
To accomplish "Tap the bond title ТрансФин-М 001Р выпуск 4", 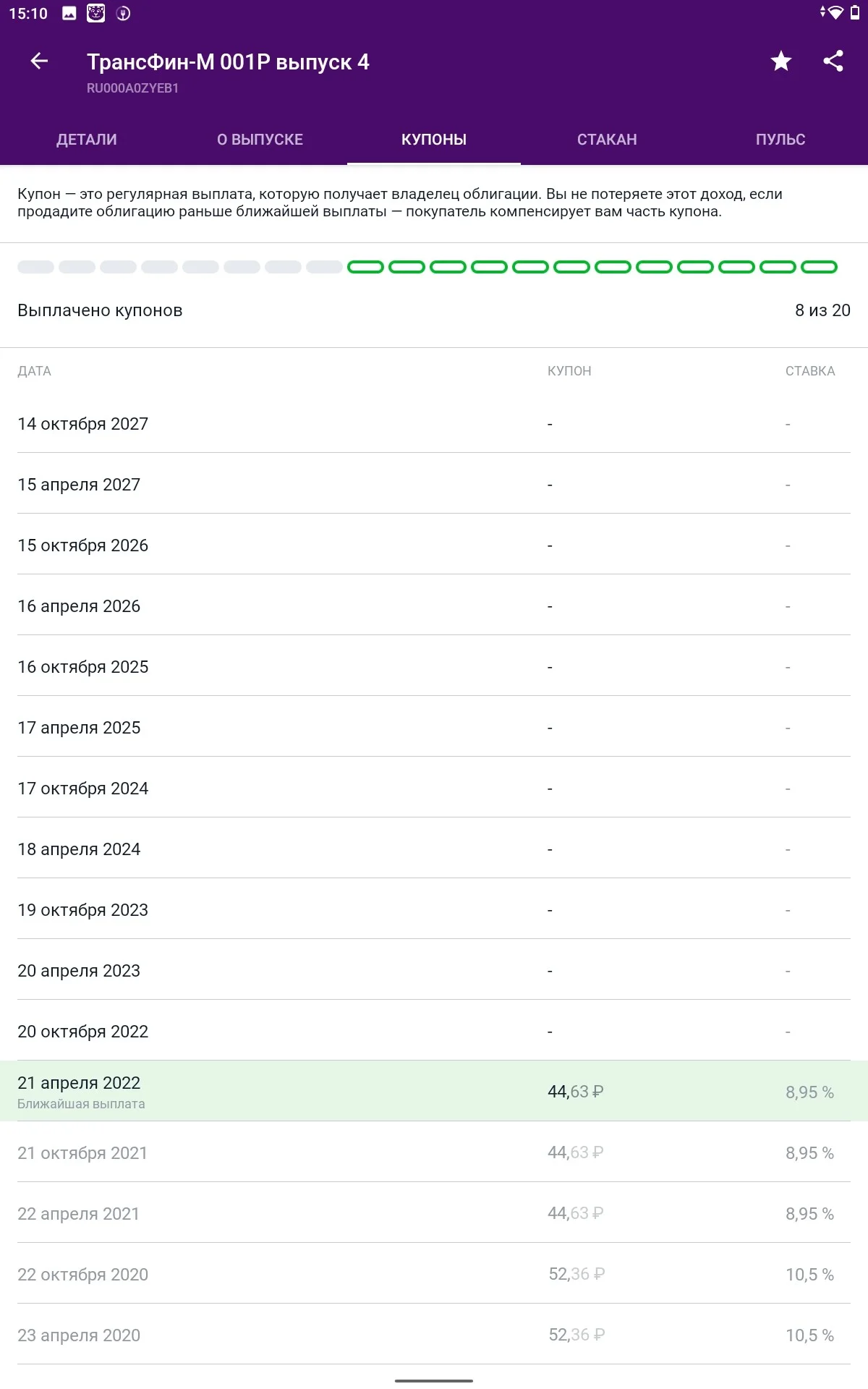I will coord(228,62).
